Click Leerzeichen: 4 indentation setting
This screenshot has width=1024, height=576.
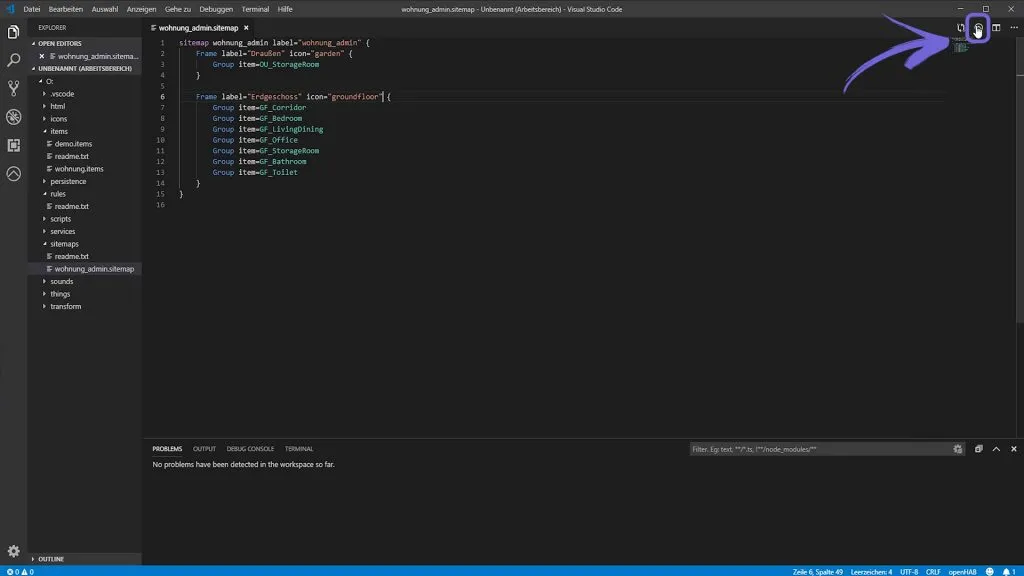pos(871,571)
